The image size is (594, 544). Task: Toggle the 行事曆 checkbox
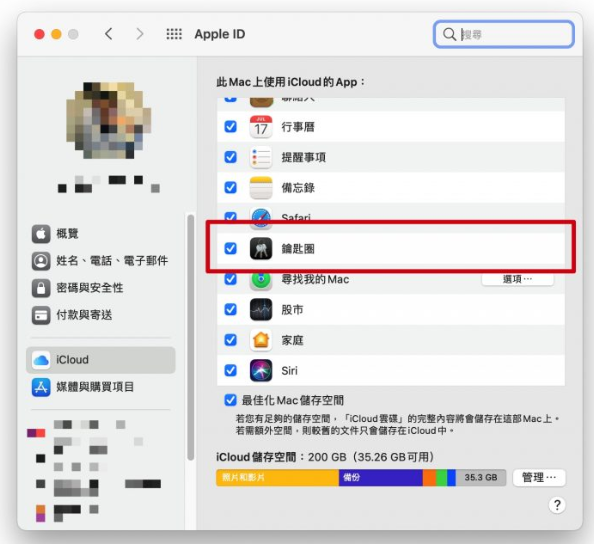click(230, 127)
